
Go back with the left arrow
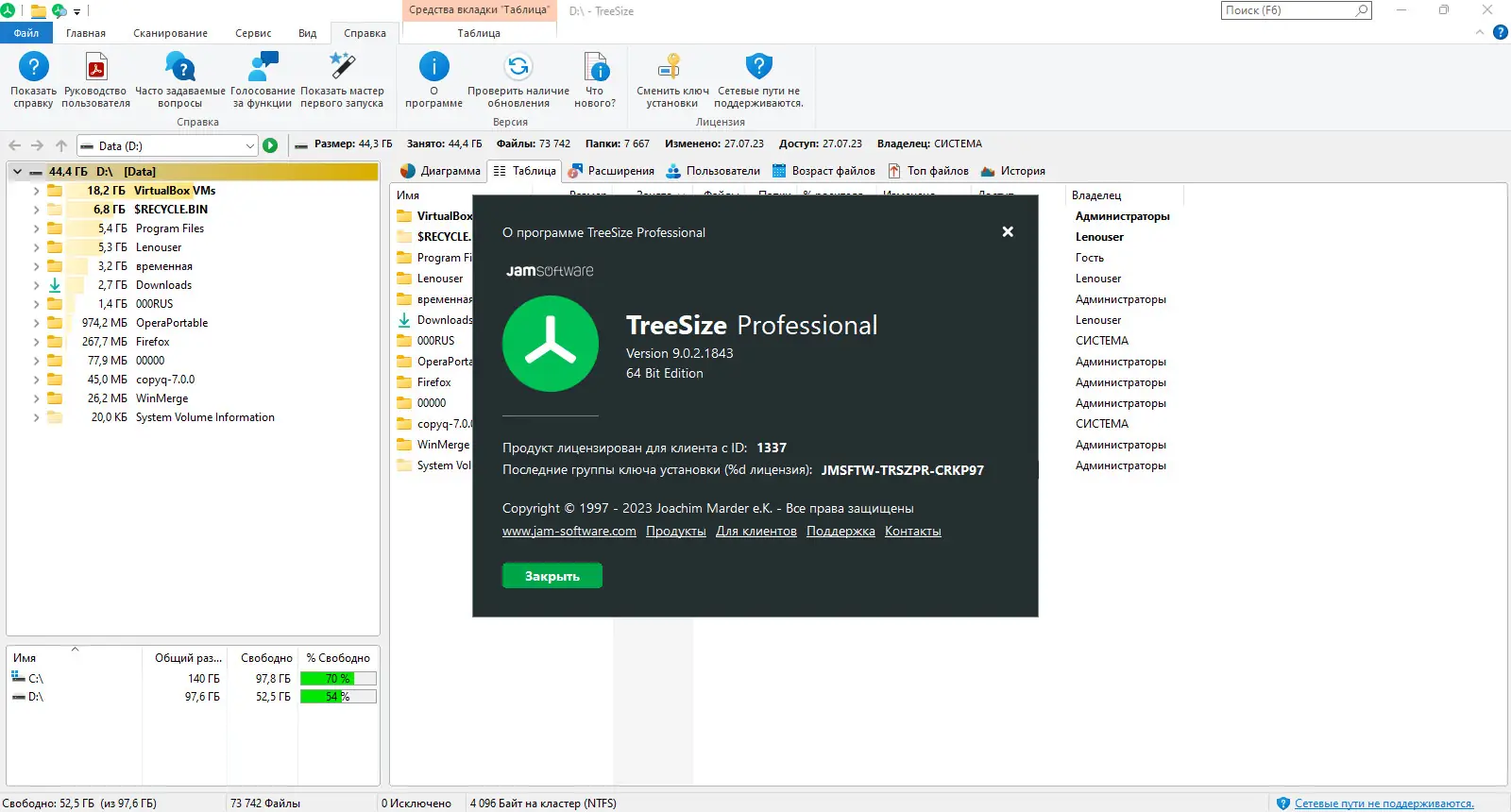(x=14, y=145)
